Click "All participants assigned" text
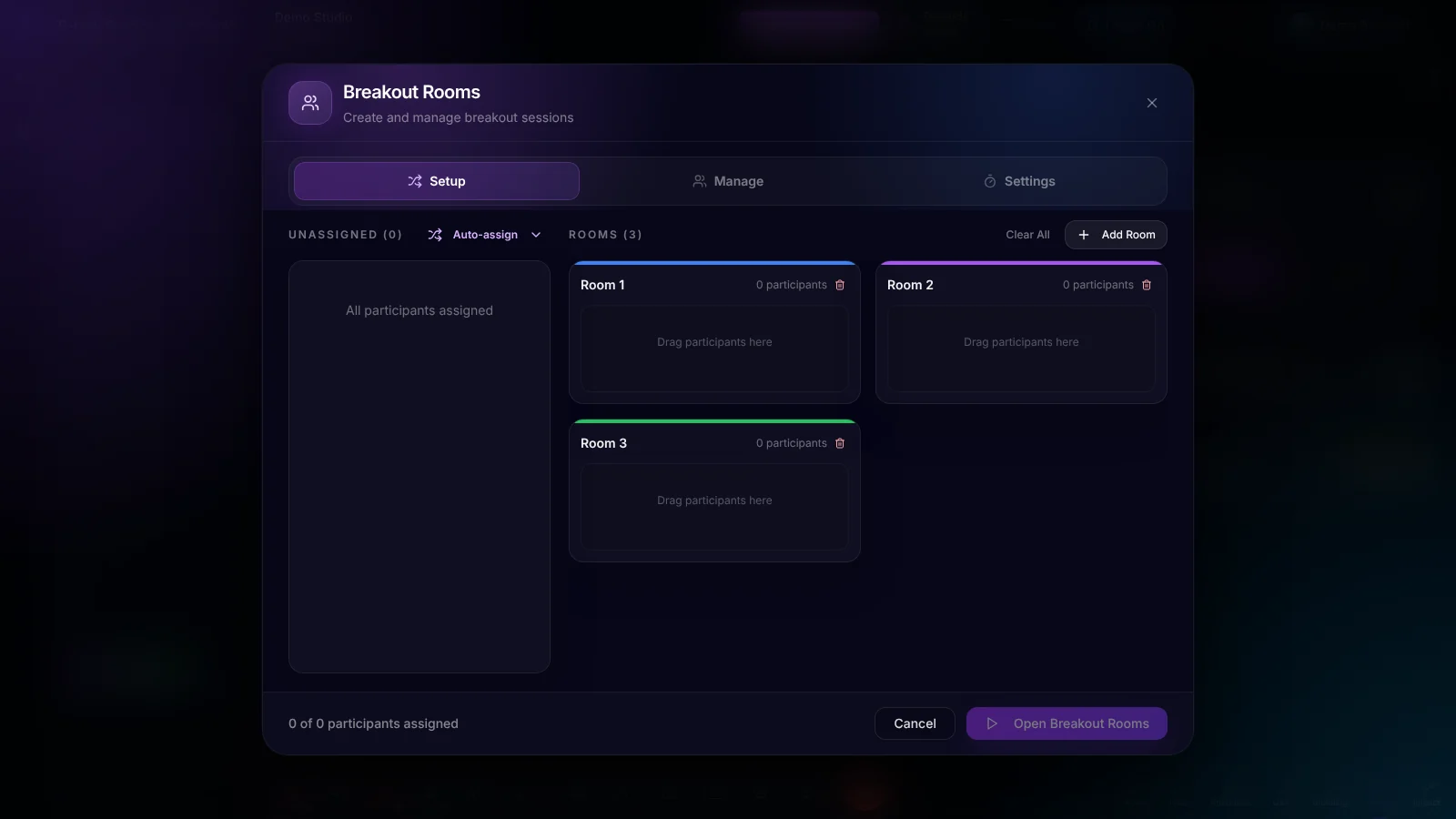The image size is (1456, 819). point(420,310)
